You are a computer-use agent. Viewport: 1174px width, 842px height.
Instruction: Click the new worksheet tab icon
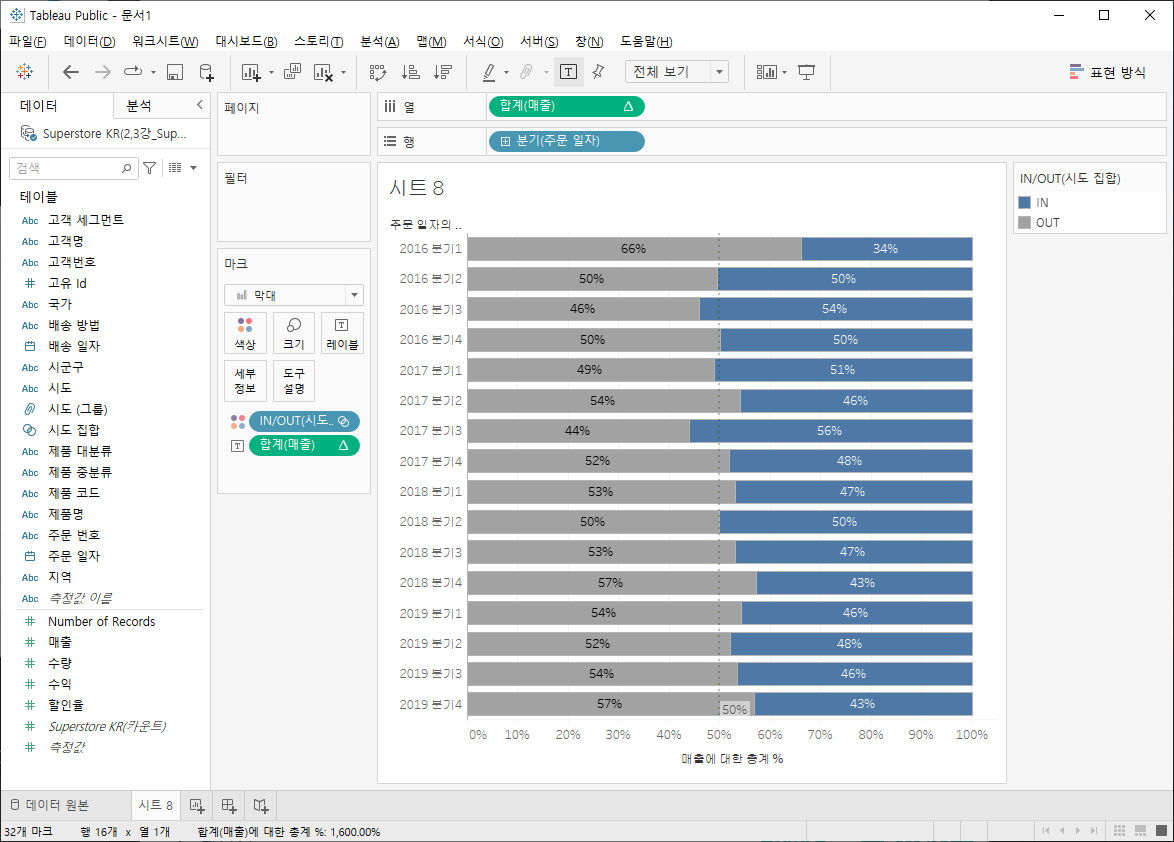[197, 805]
